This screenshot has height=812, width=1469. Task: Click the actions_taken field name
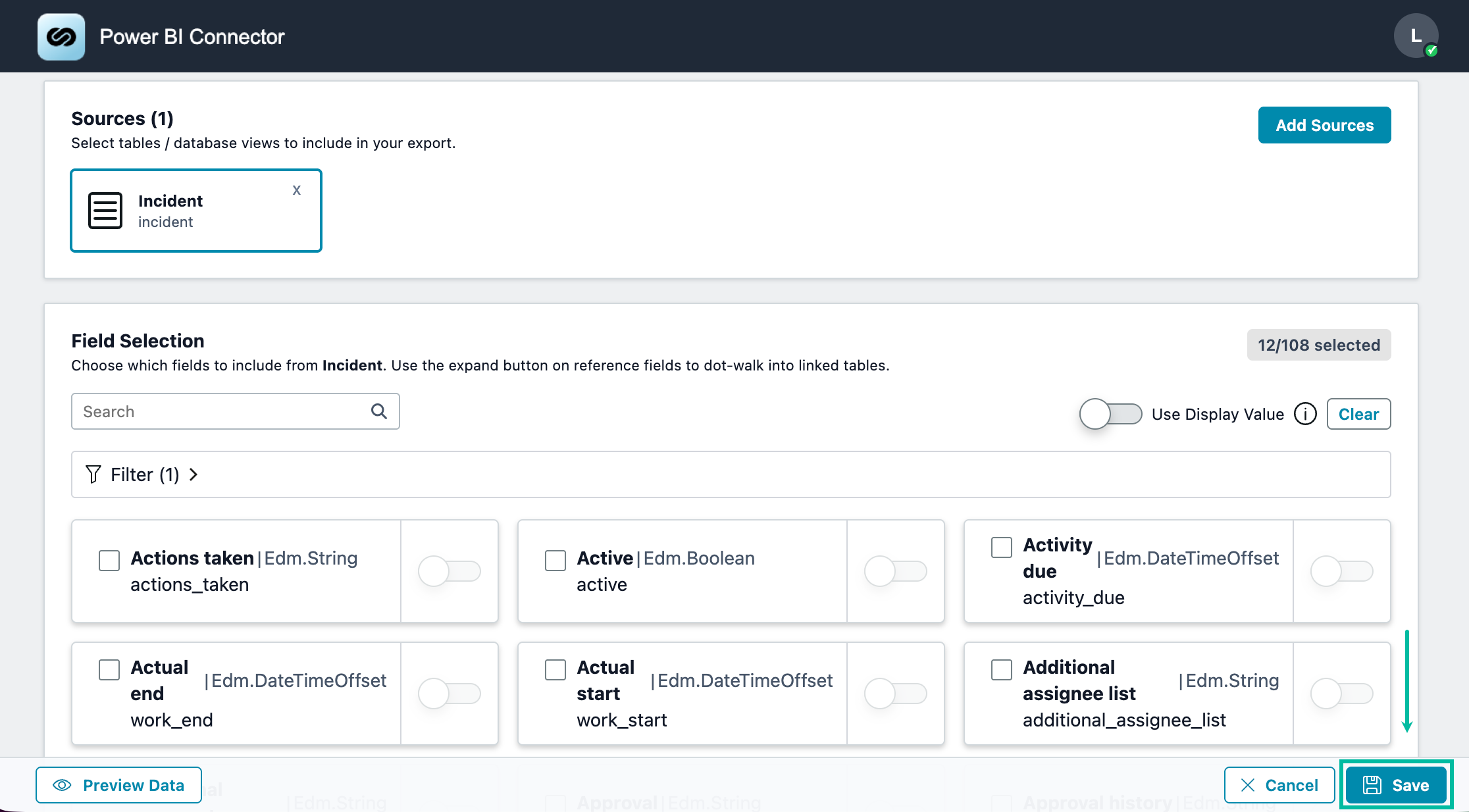(x=190, y=584)
